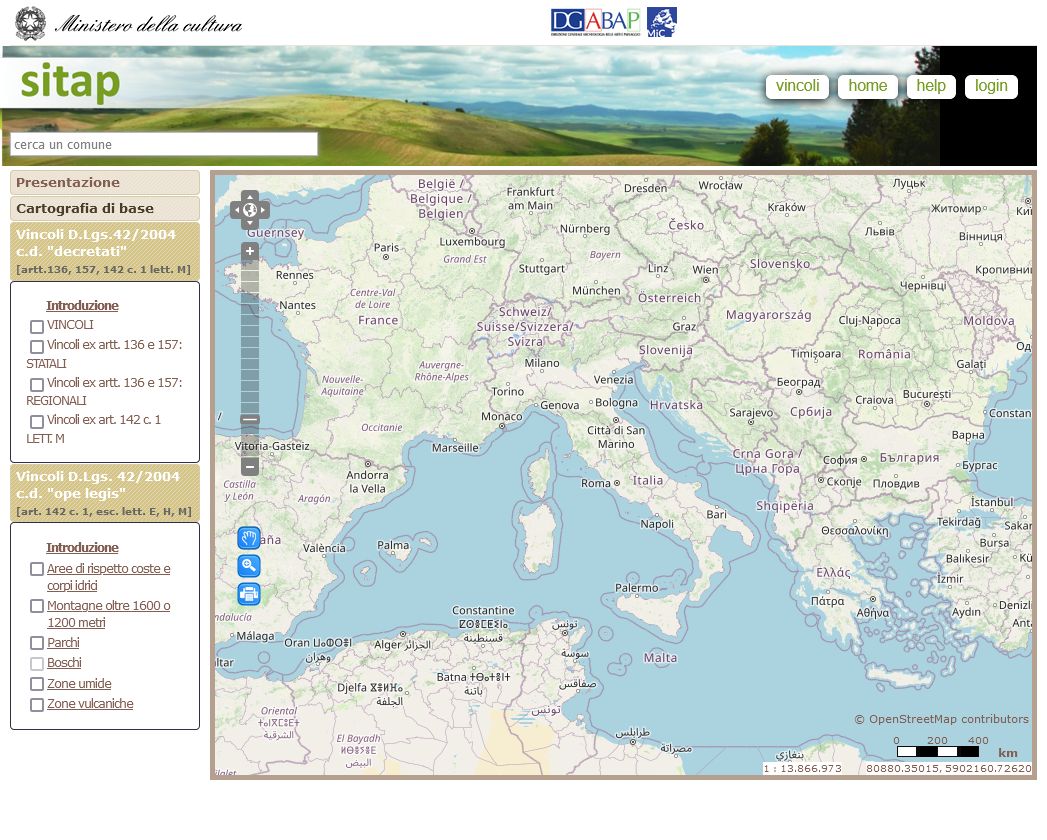The height and width of the screenshot is (840, 1047).
Task: Click the Palermo label on the map
Action: click(x=636, y=588)
